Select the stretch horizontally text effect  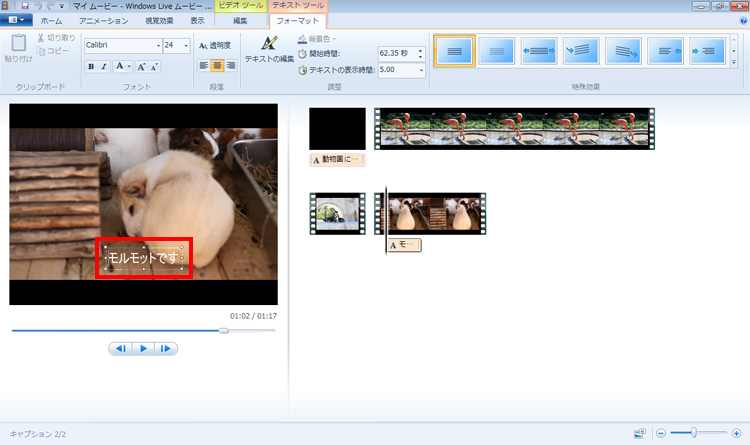click(x=539, y=51)
